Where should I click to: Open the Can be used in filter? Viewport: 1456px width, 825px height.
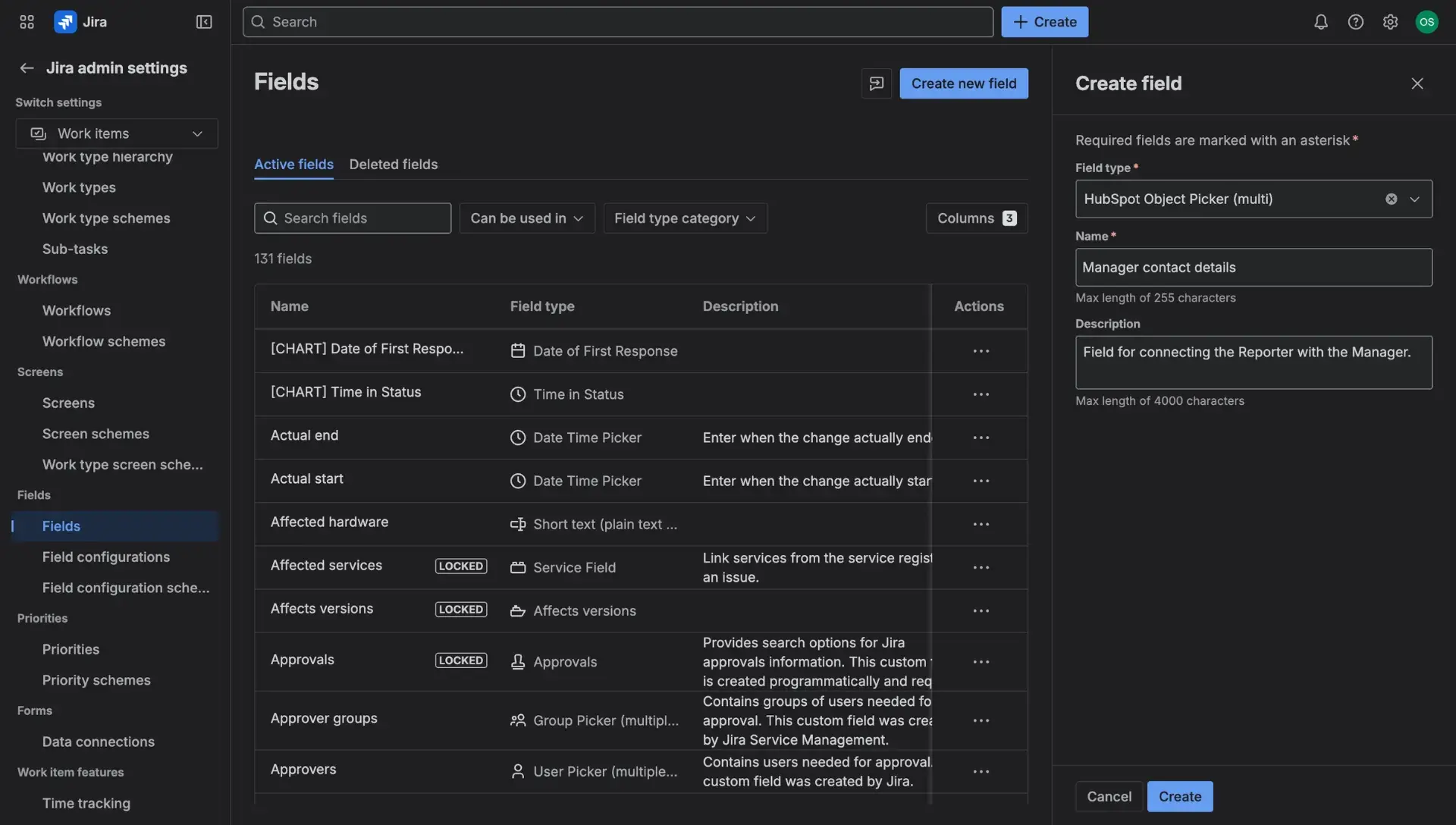click(526, 218)
